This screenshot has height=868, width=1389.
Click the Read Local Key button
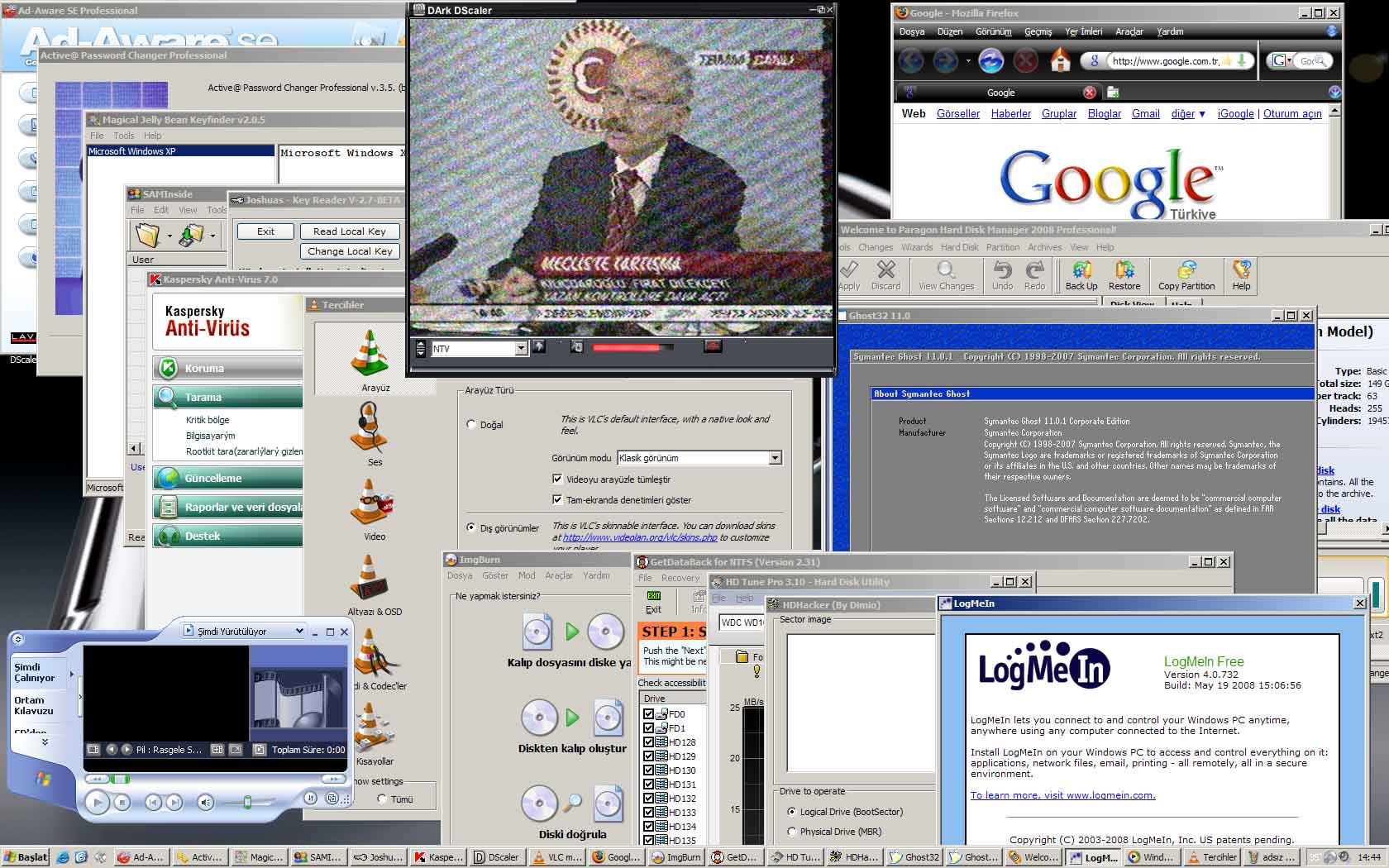tap(350, 231)
